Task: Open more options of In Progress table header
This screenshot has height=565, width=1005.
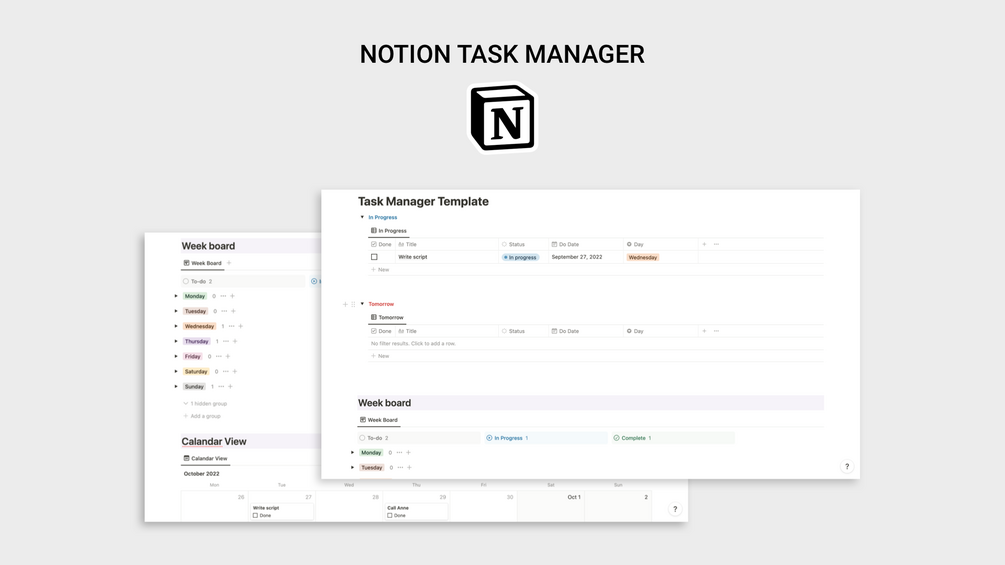Action: tap(716, 244)
